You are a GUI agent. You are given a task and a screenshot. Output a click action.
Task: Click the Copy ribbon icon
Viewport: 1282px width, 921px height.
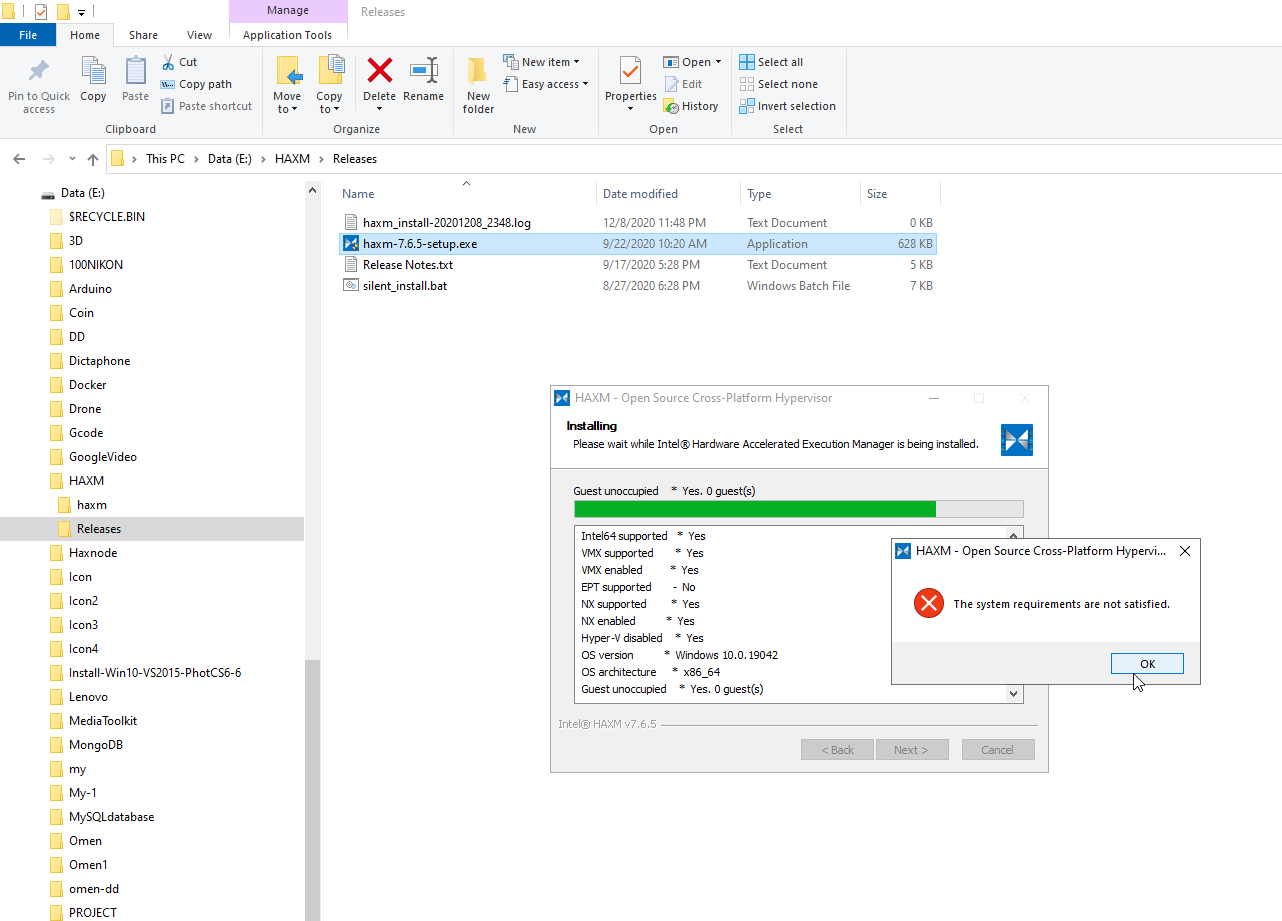[x=93, y=80]
